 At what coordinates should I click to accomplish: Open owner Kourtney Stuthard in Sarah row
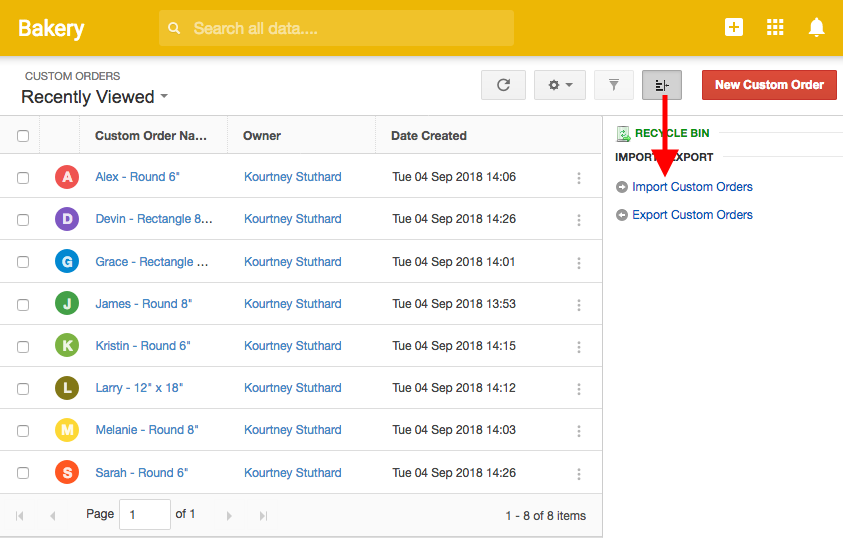click(x=292, y=473)
